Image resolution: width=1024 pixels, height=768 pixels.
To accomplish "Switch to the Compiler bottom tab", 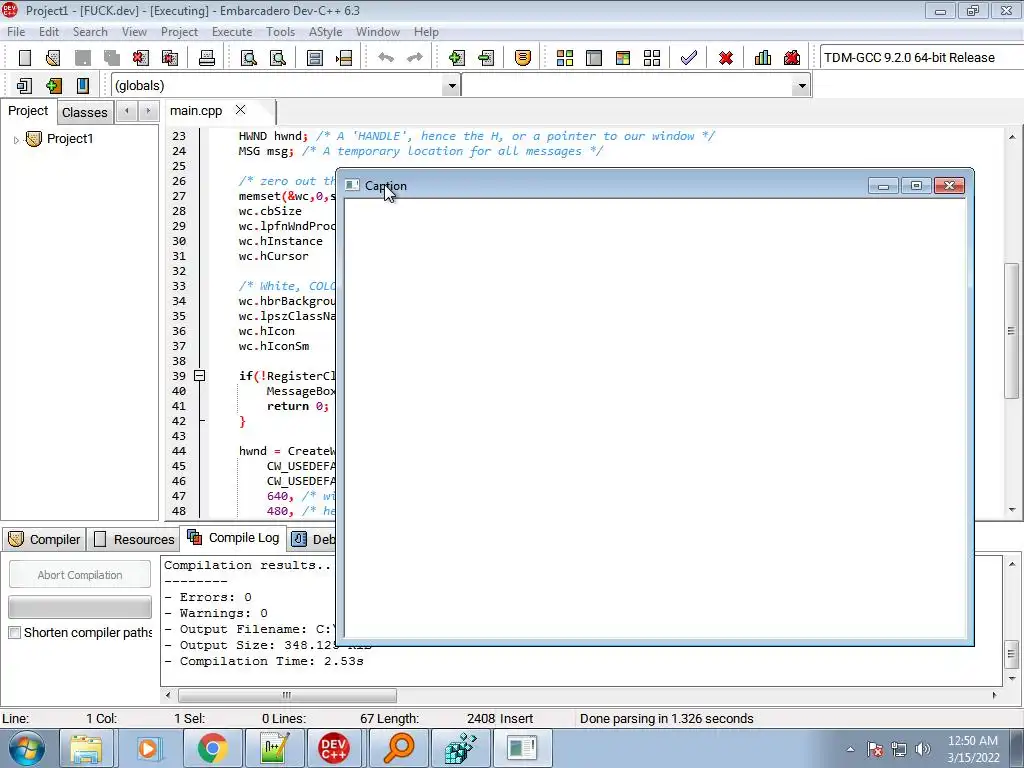I will (x=44, y=539).
